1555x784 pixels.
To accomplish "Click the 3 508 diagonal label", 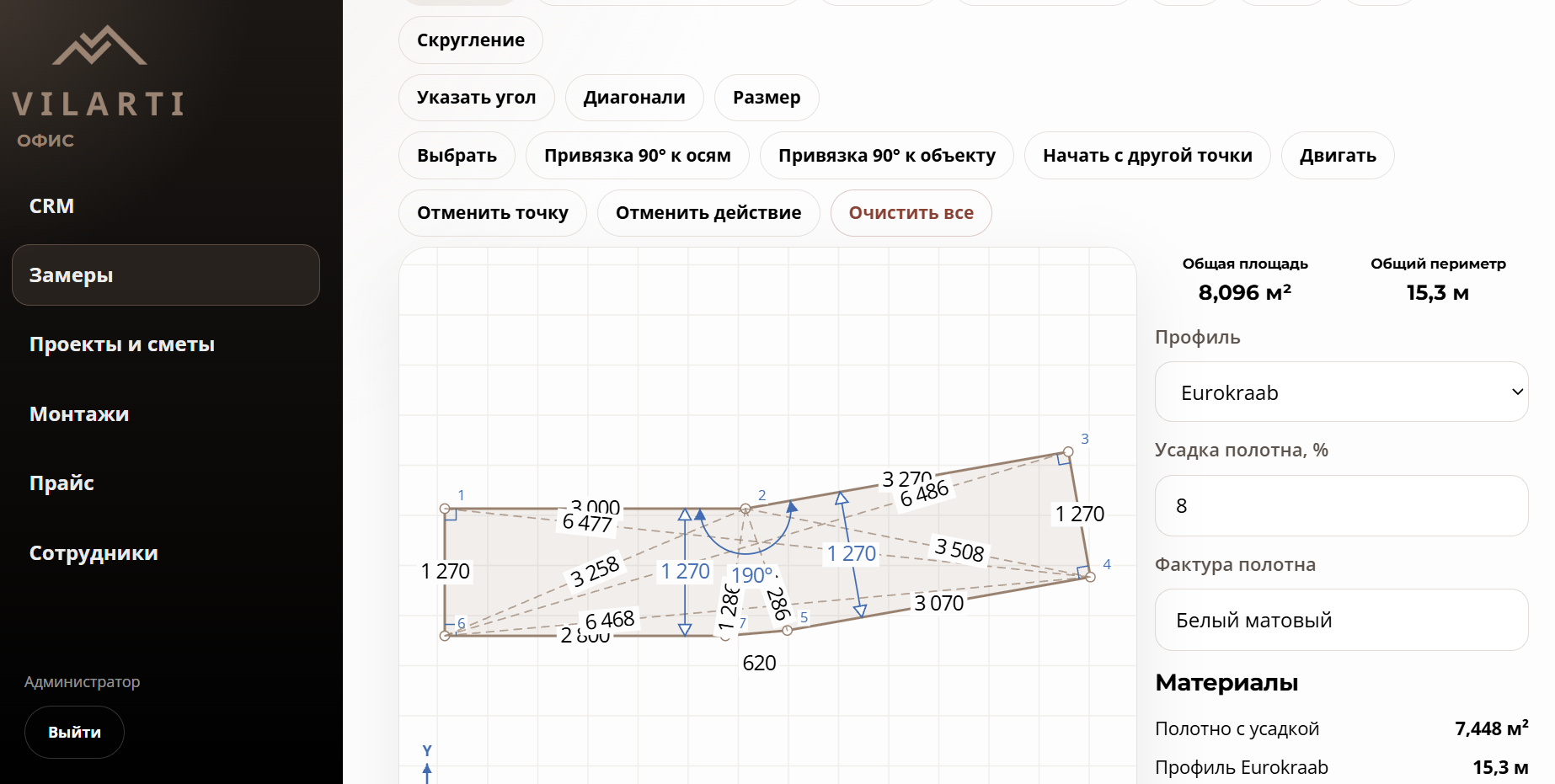I will pyautogui.click(x=959, y=550).
